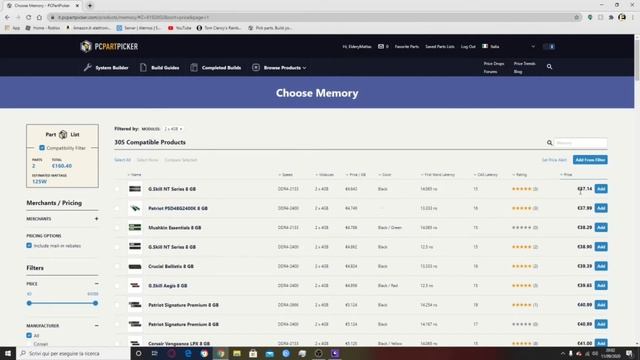Viewport: 640px width, 360px height.
Task: Click Add From Filter button
Action: click(590, 160)
